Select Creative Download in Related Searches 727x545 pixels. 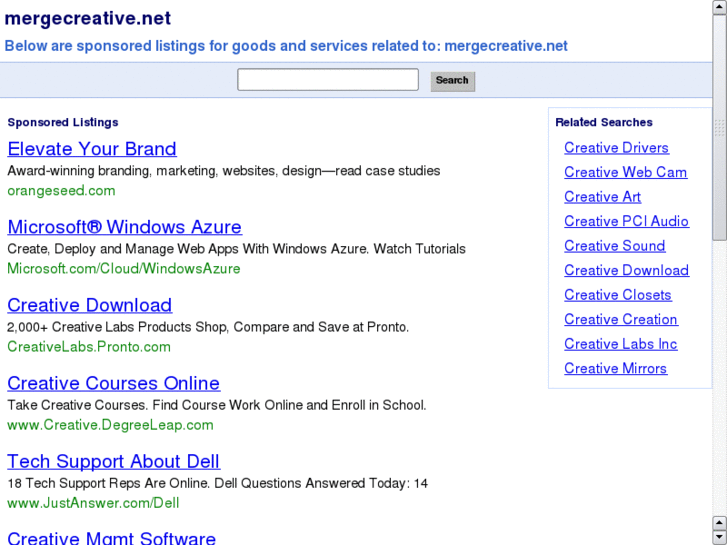click(x=626, y=271)
